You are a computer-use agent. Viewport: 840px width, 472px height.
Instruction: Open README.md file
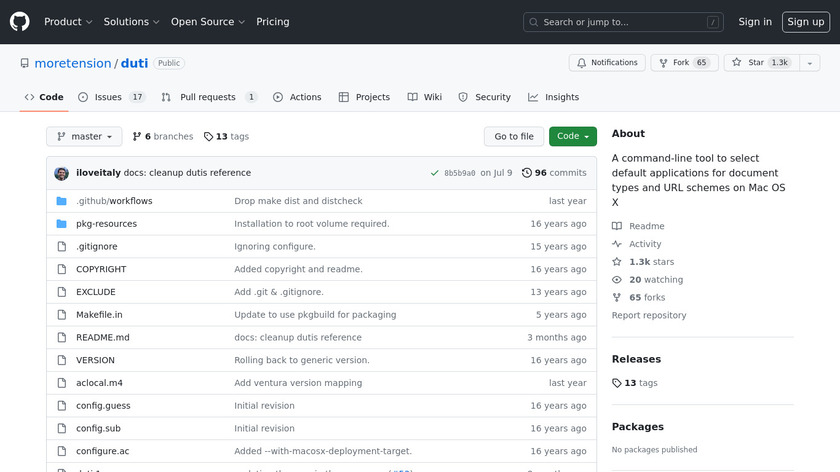click(x=102, y=338)
